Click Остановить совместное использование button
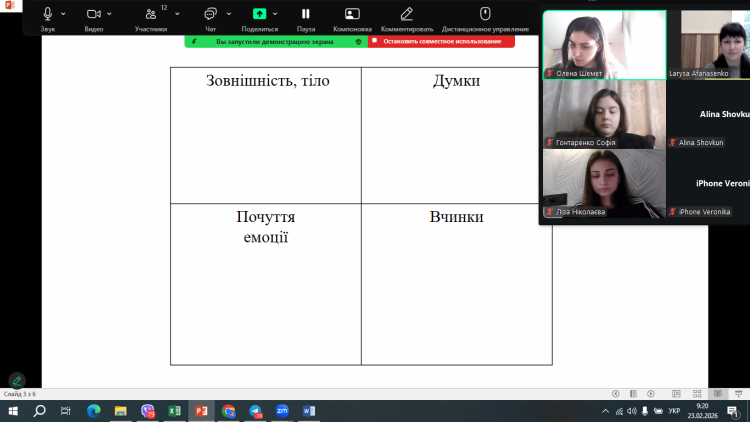 [x=441, y=42]
